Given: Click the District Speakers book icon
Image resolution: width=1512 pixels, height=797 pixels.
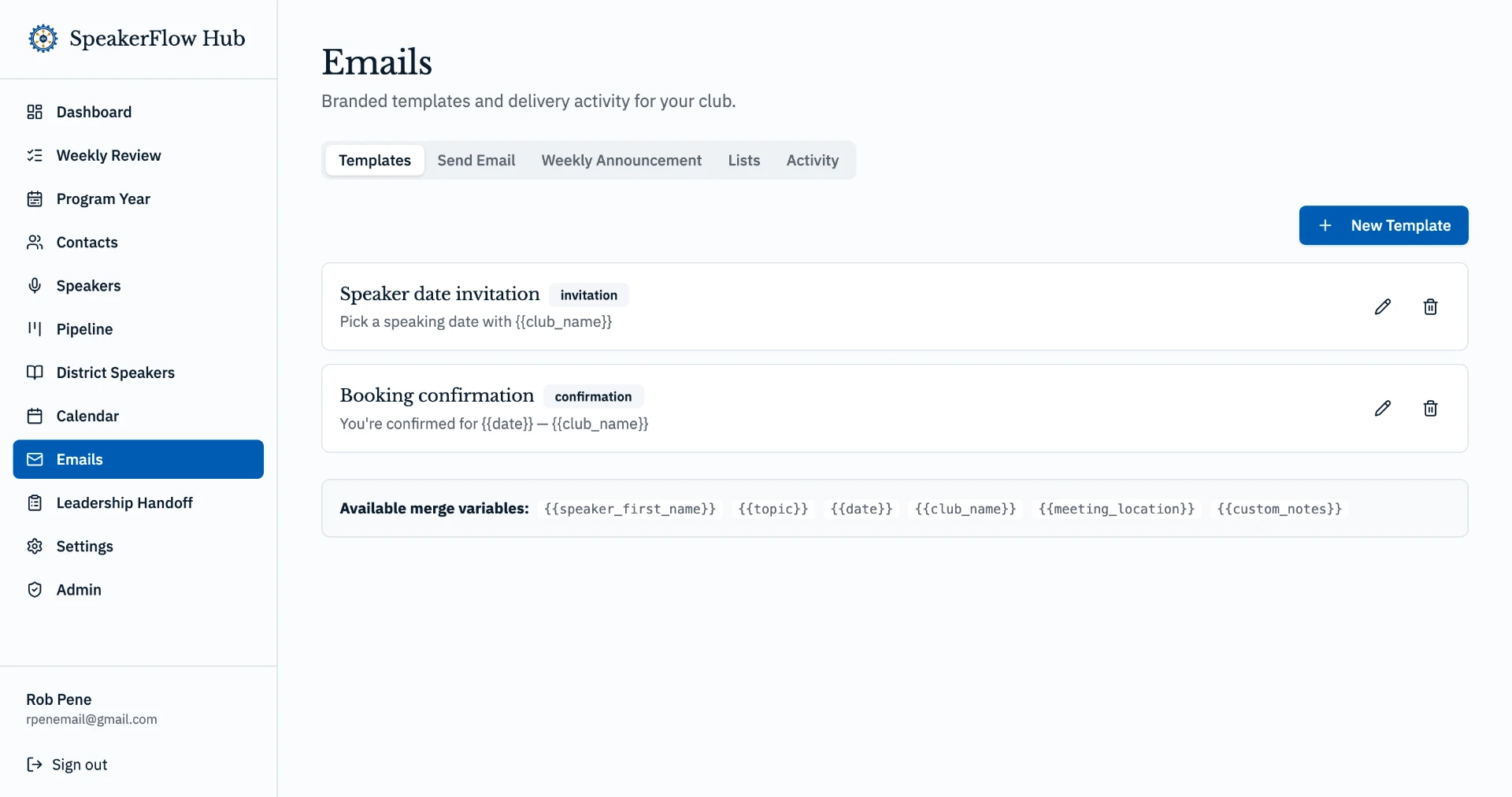Looking at the screenshot, I should pos(35,372).
